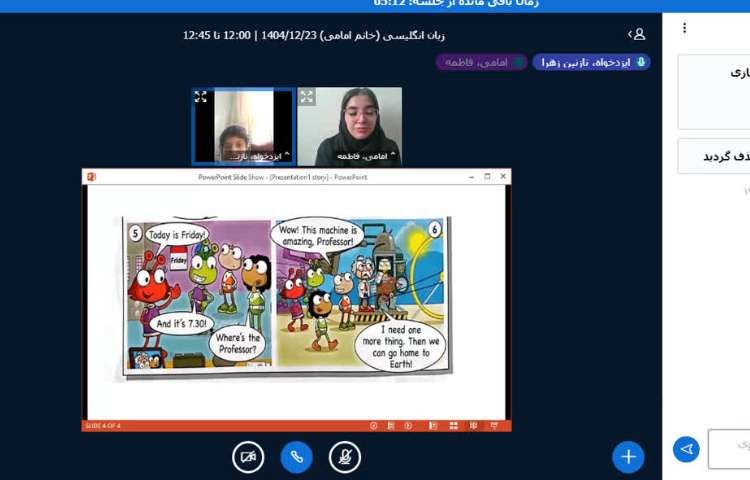The width and height of the screenshot is (750, 480).
Task: Switch to Slide Sorter view icon
Action: [x=453, y=425]
